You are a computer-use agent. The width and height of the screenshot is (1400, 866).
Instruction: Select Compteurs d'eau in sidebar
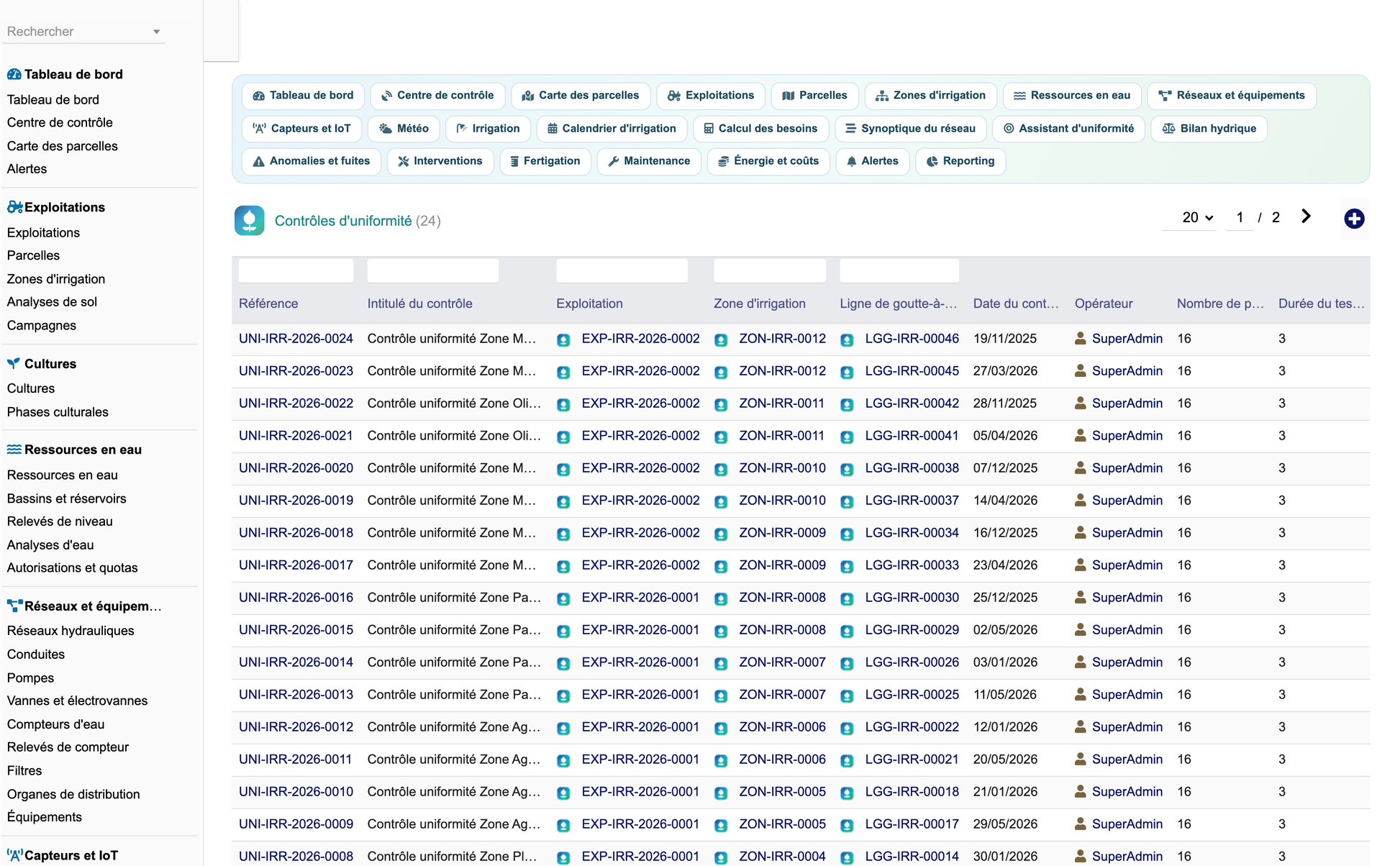click(x=55, y=724)
